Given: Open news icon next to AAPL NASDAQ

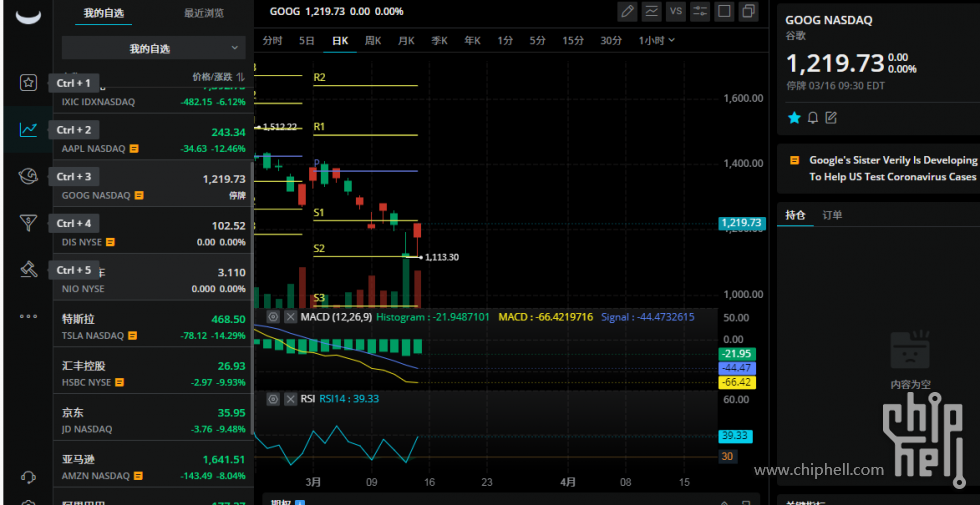Looking at the screenshot, I should (134, 149).
